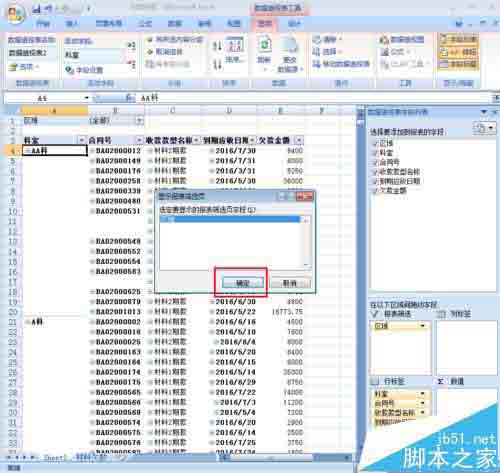Open the 科室 item dropdown in 行标签 area

[x=423, y=394]
